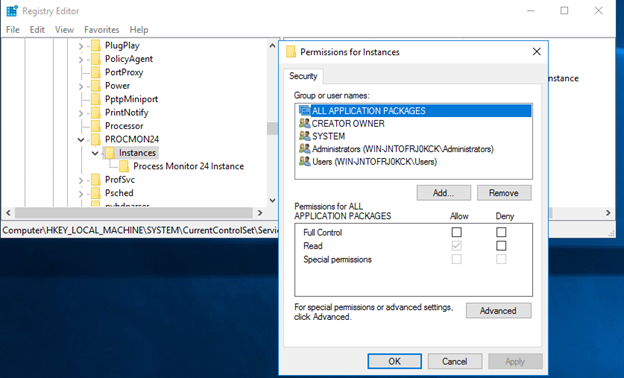Click Cancel in Permissions dialog

click(x=454, y=361)
